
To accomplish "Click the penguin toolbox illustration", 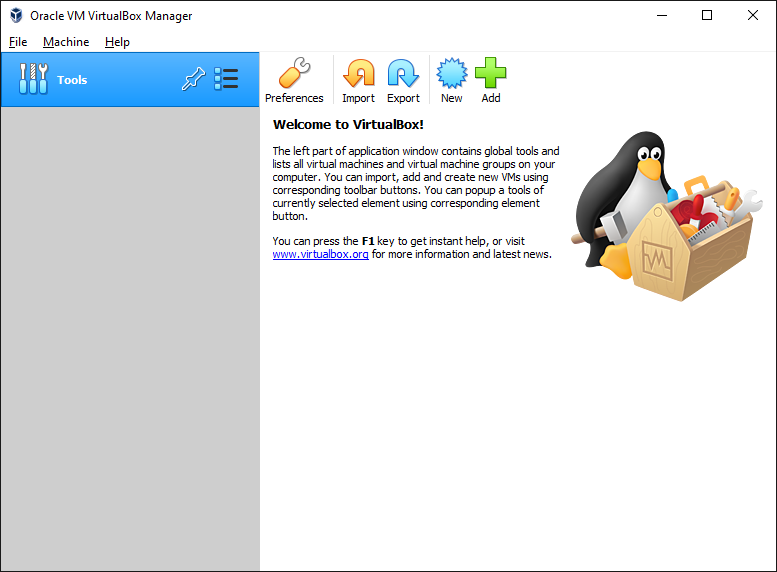I will click(x=666, y=216).
